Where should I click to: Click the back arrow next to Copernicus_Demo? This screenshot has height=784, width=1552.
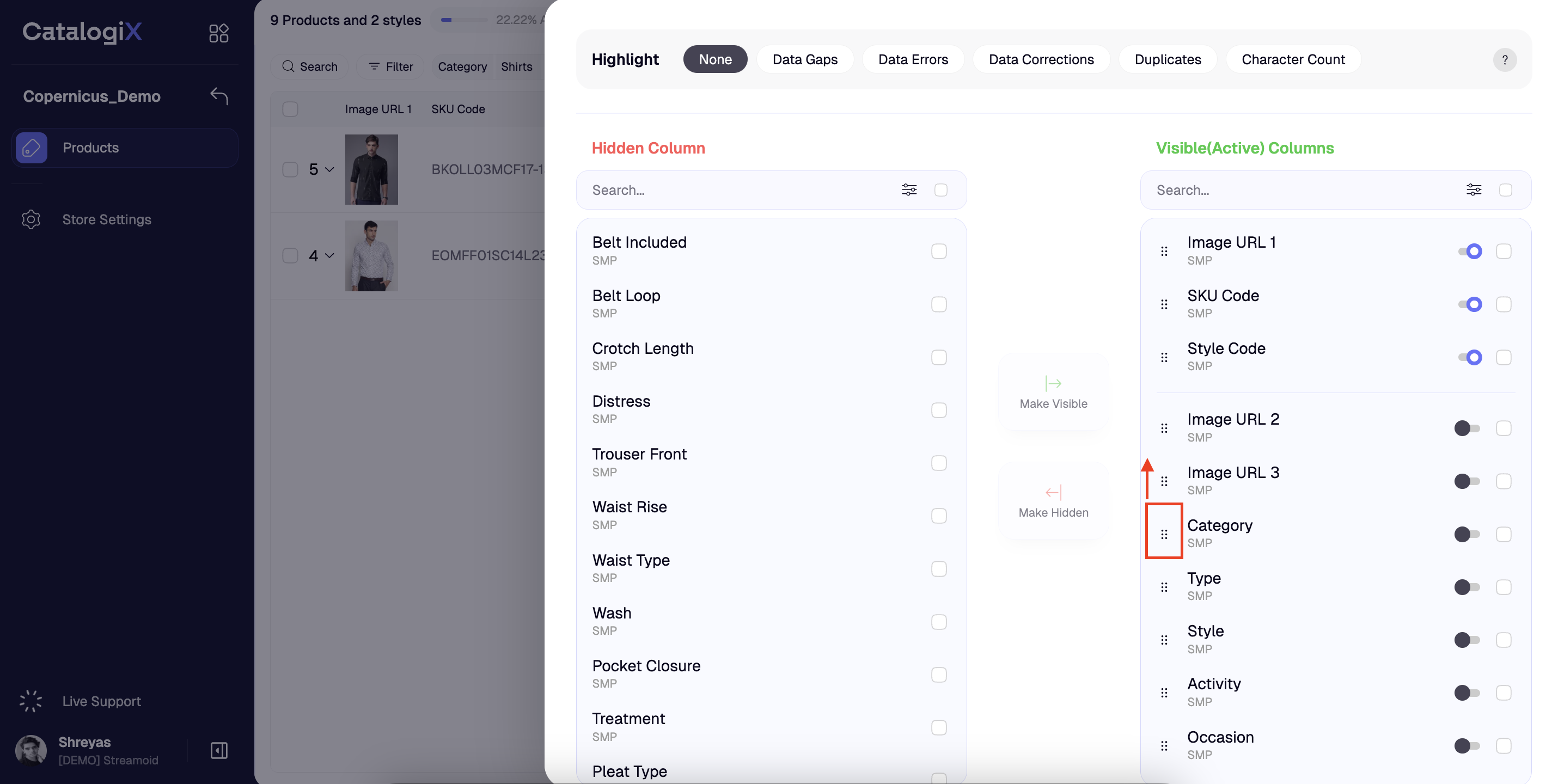(219, 96)
